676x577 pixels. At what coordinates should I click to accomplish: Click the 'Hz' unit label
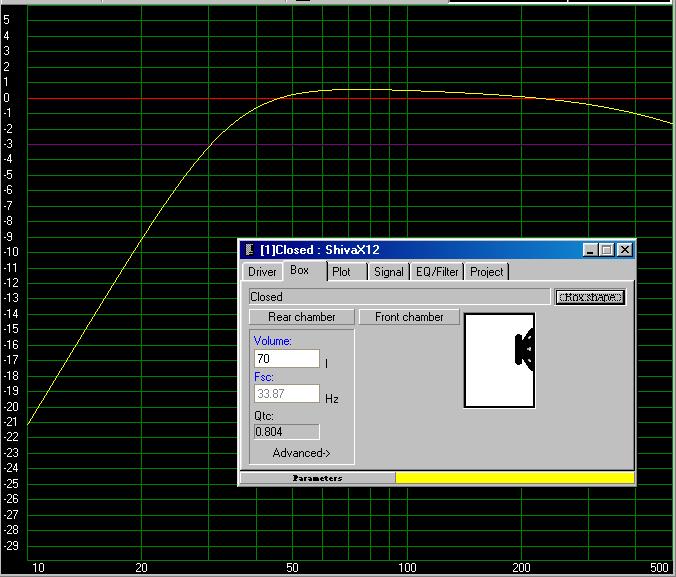(332, 398)
